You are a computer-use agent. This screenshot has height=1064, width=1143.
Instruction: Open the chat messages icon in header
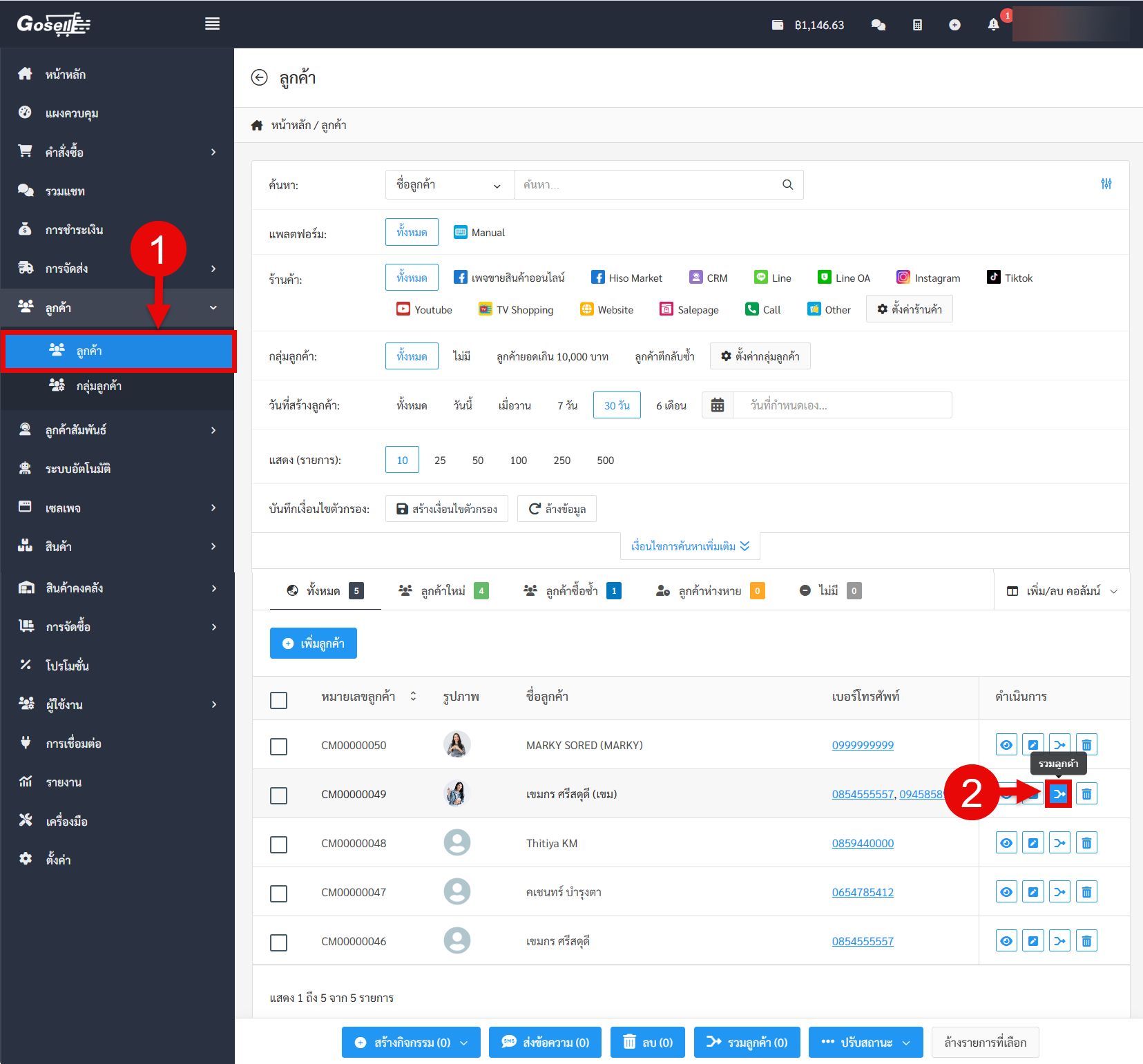coord(878,25)
